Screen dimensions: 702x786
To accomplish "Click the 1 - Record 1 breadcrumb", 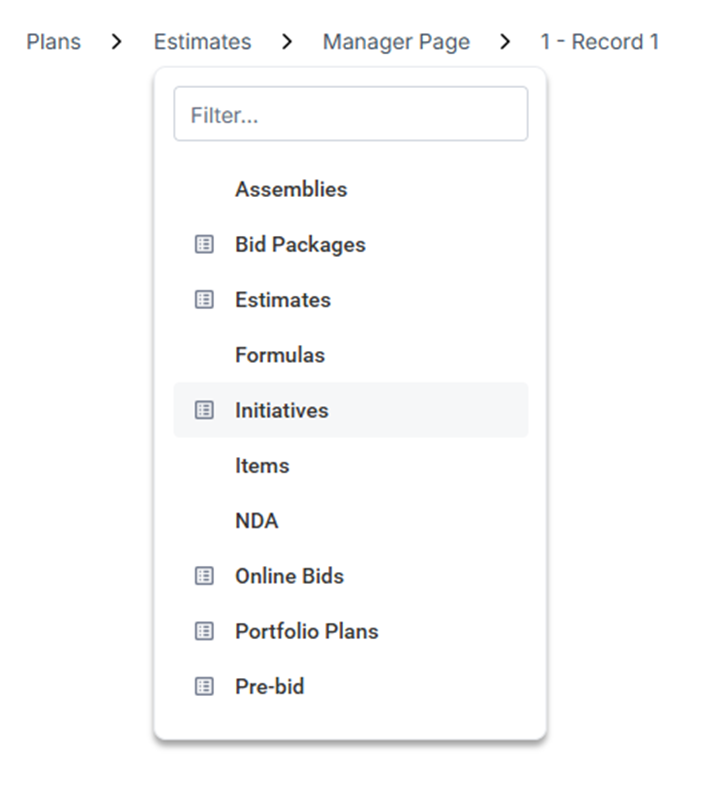I will pos(600,42).
